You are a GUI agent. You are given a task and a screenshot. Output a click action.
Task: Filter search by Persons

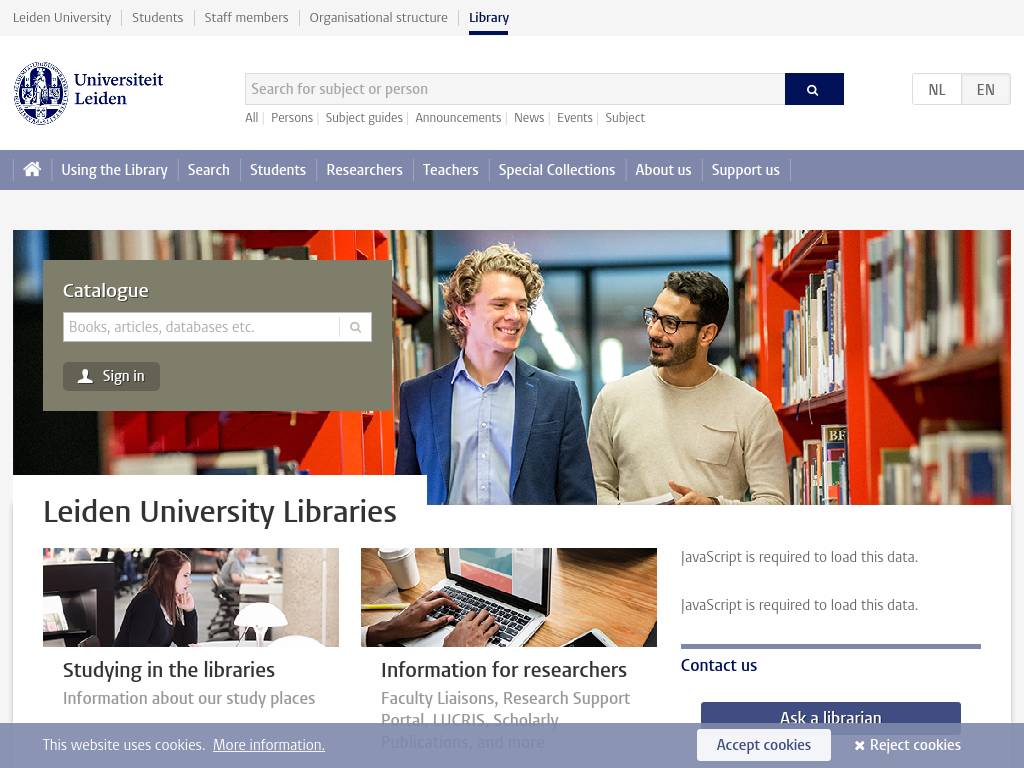292,118
